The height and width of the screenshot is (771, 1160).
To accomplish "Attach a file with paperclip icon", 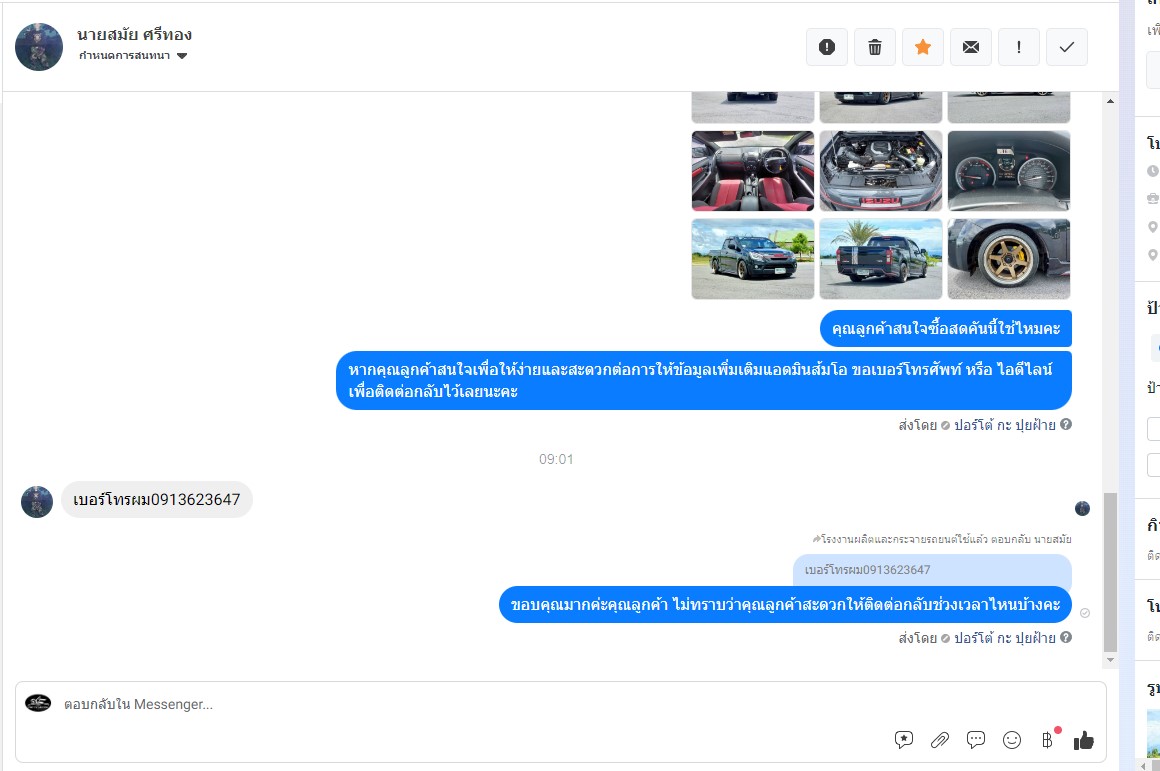I will point(940,739).
